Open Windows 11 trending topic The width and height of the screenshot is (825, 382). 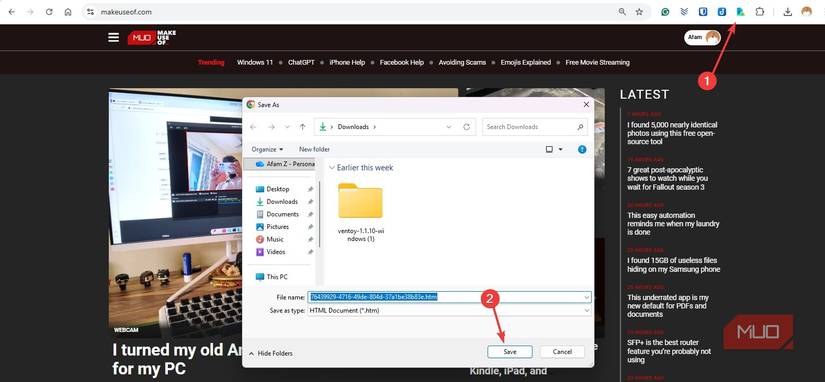coord(255,62)
